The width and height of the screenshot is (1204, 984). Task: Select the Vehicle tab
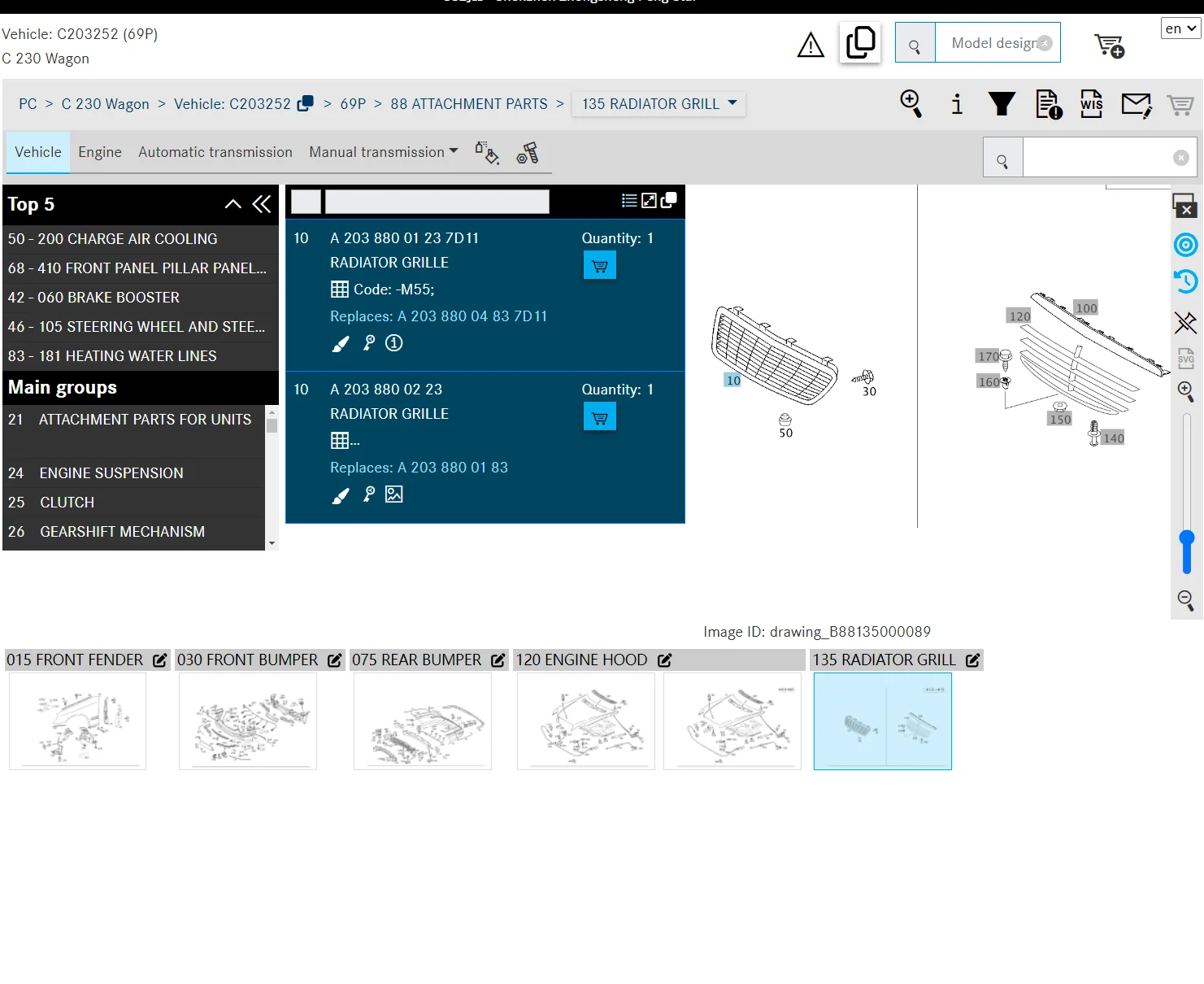pos(38,152)
